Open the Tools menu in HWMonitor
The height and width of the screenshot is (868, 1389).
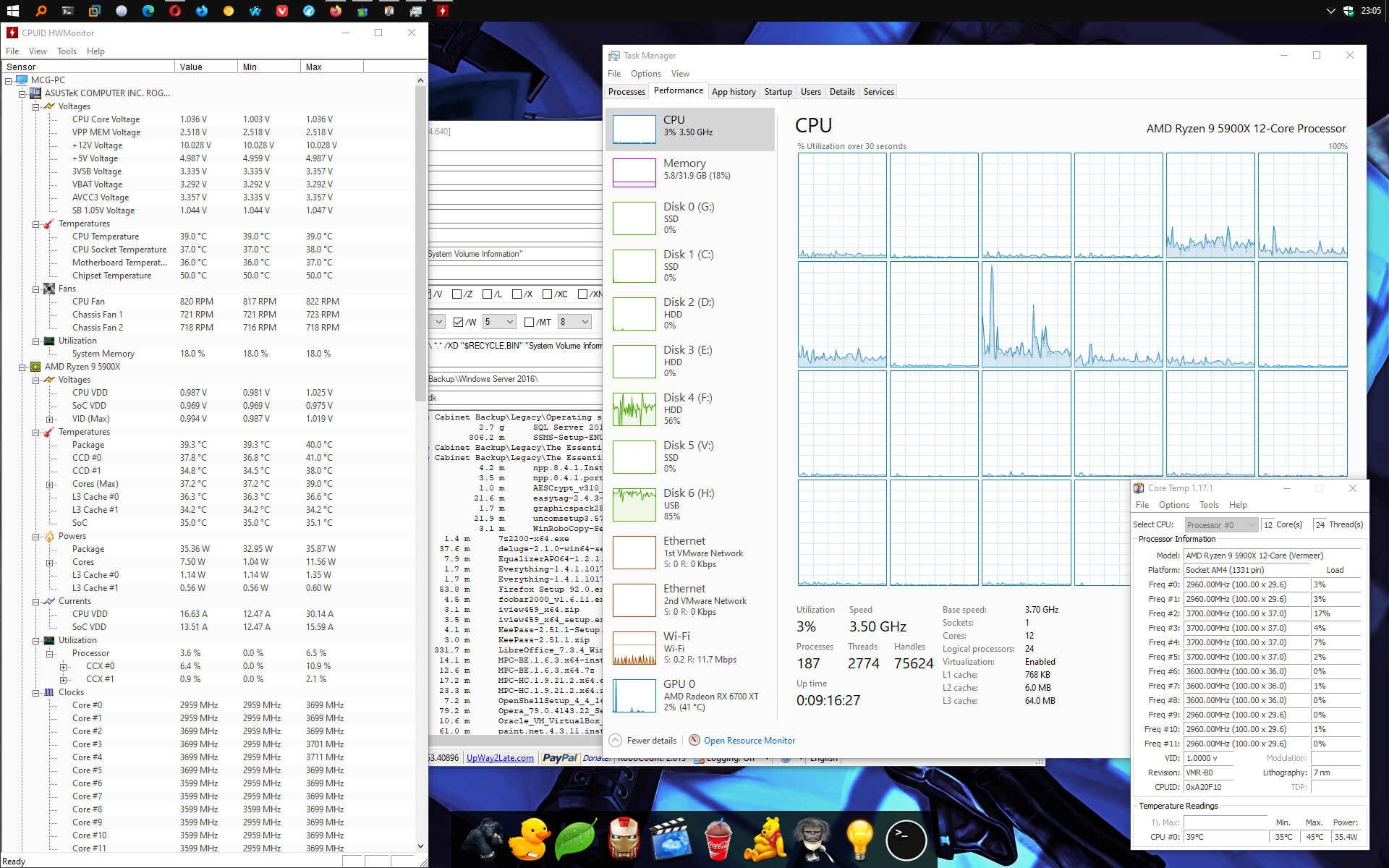tap(67, 51)
